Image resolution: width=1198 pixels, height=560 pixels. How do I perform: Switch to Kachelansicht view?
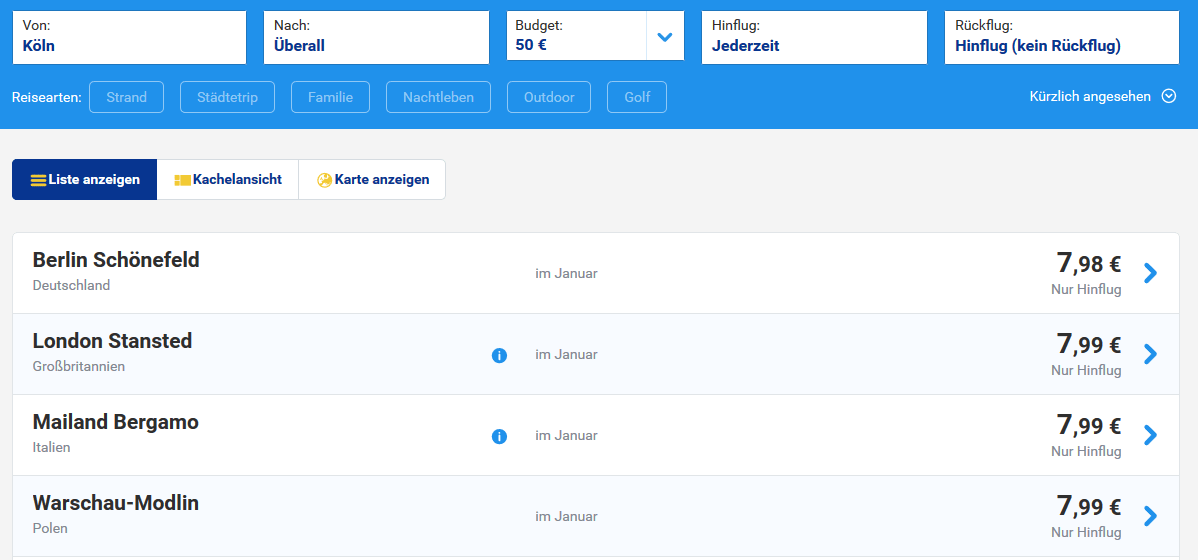tap(228, 180)
